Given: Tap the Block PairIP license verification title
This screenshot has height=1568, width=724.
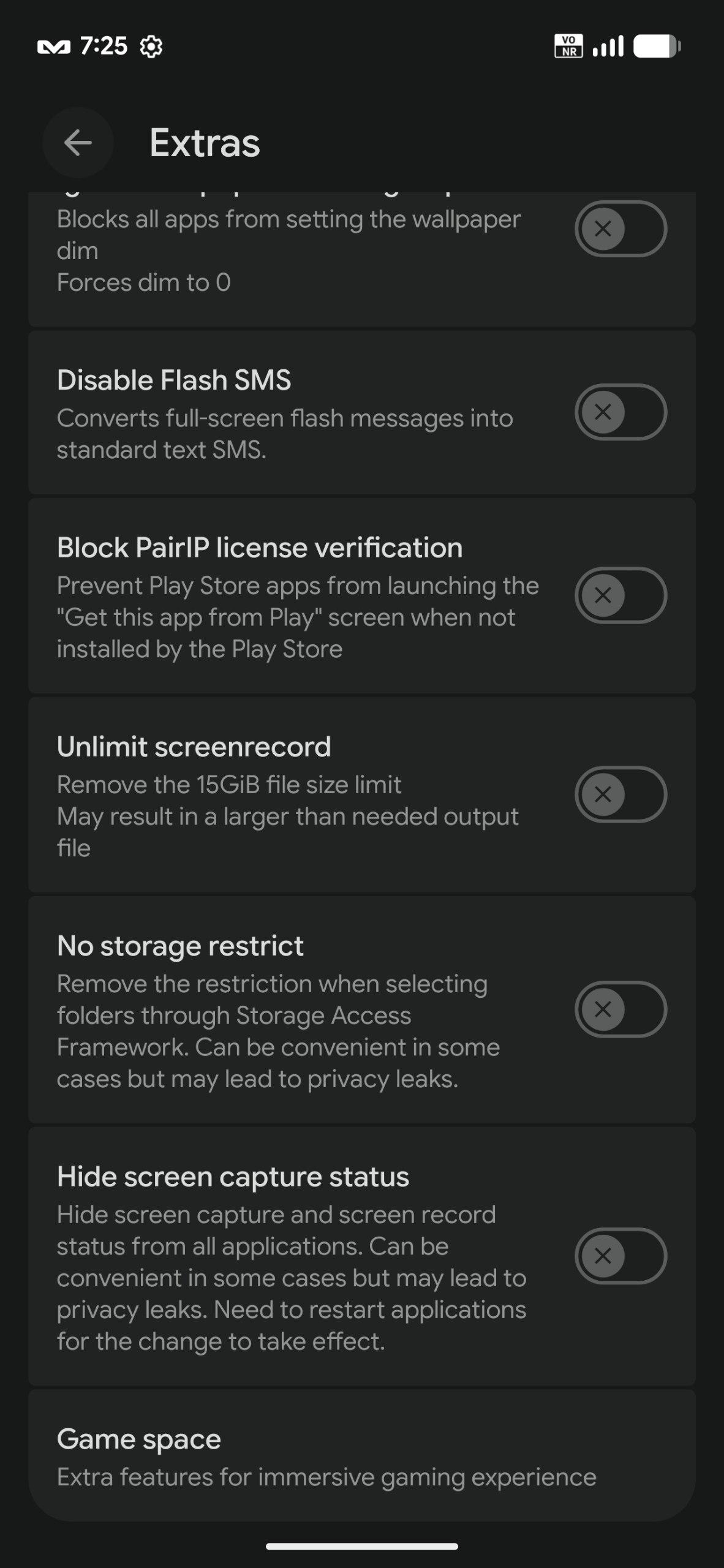Looking at the screenshot, I should click(x=259, y=548).
